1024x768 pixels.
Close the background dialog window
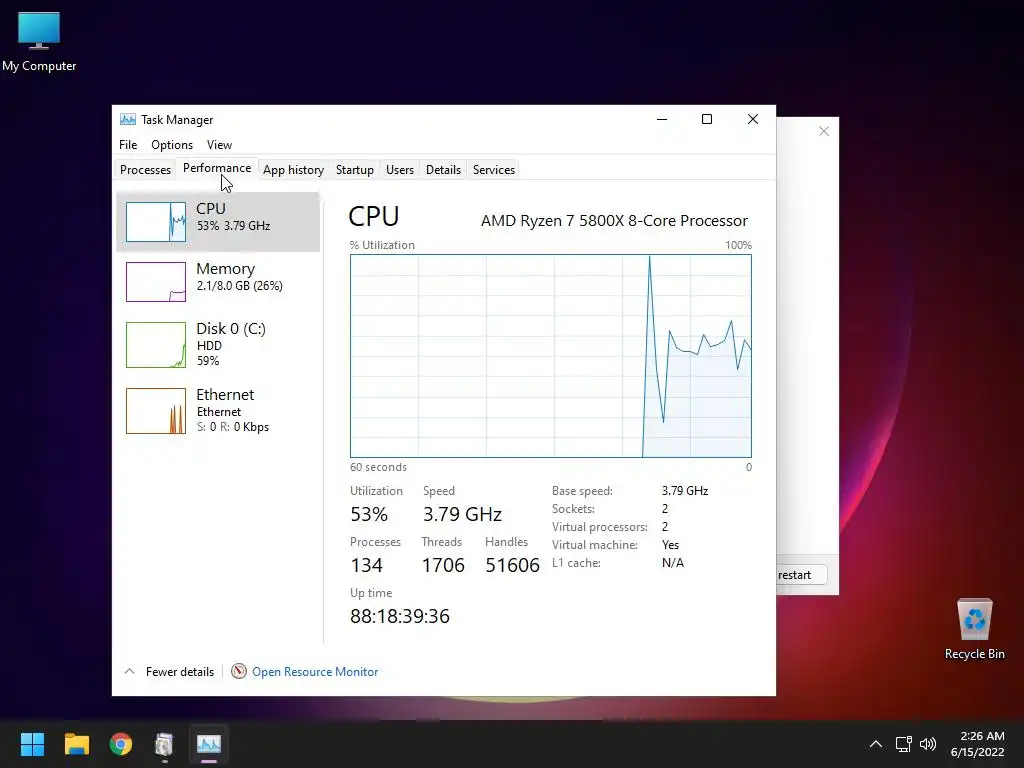(x=824, y=131)
